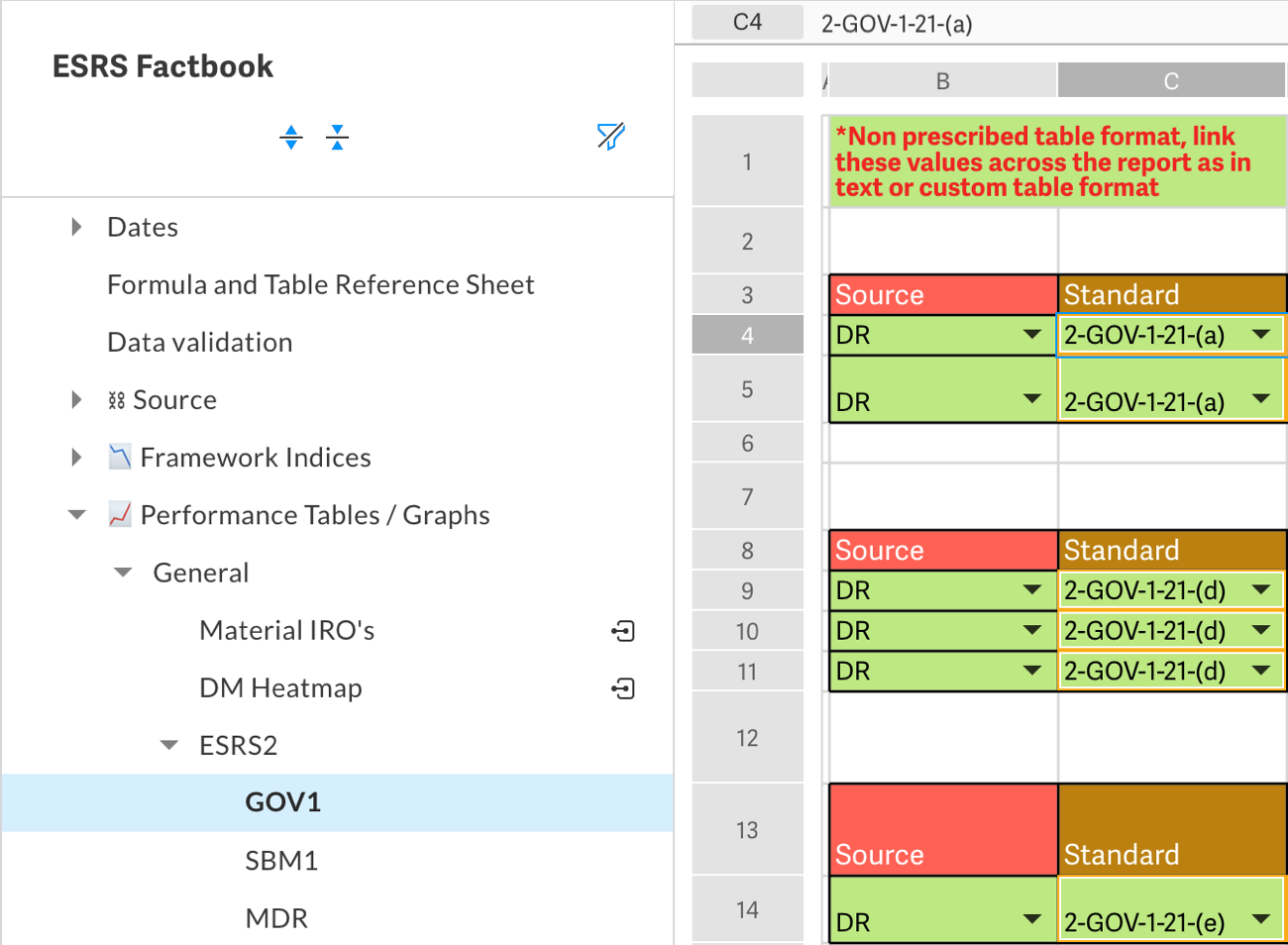The height and width of the screenshot is (945, 1288).
Task: Open the DR dropdown in row 9
Action: 1032,590
